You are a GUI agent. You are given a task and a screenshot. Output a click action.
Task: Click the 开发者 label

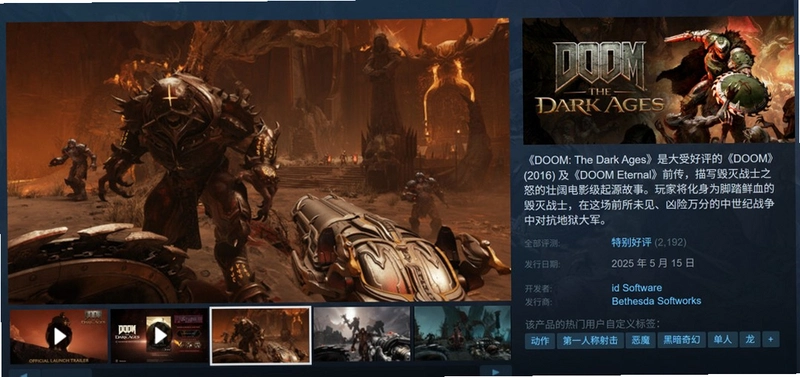(538, 289)
